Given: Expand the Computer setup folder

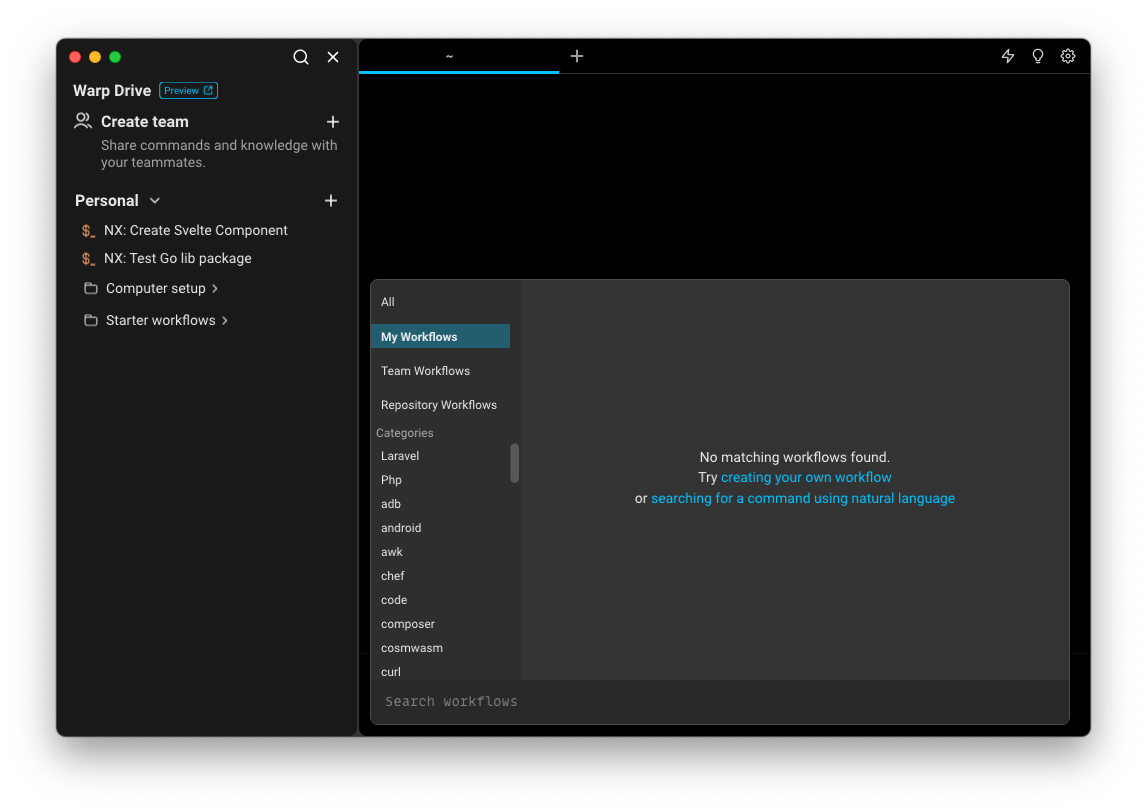Looking at the screenshot, I should click(x=216, y=288).
